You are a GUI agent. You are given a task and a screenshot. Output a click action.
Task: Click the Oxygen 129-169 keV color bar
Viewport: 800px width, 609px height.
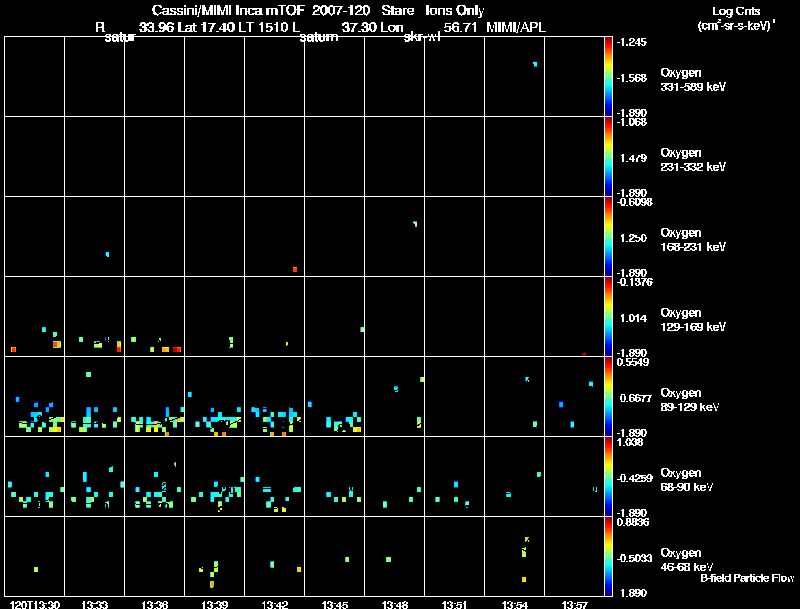tap(610, 317)
